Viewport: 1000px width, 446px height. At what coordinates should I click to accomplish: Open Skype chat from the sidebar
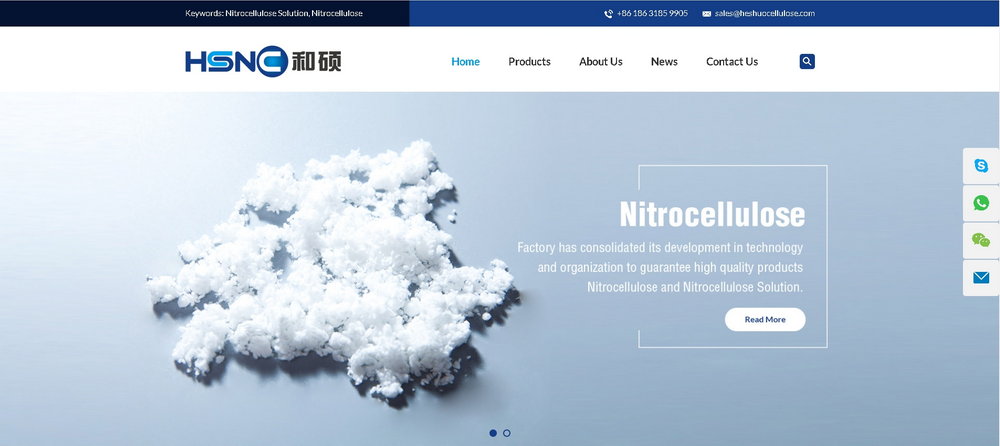pyautogui.click(x=981, y=166)
